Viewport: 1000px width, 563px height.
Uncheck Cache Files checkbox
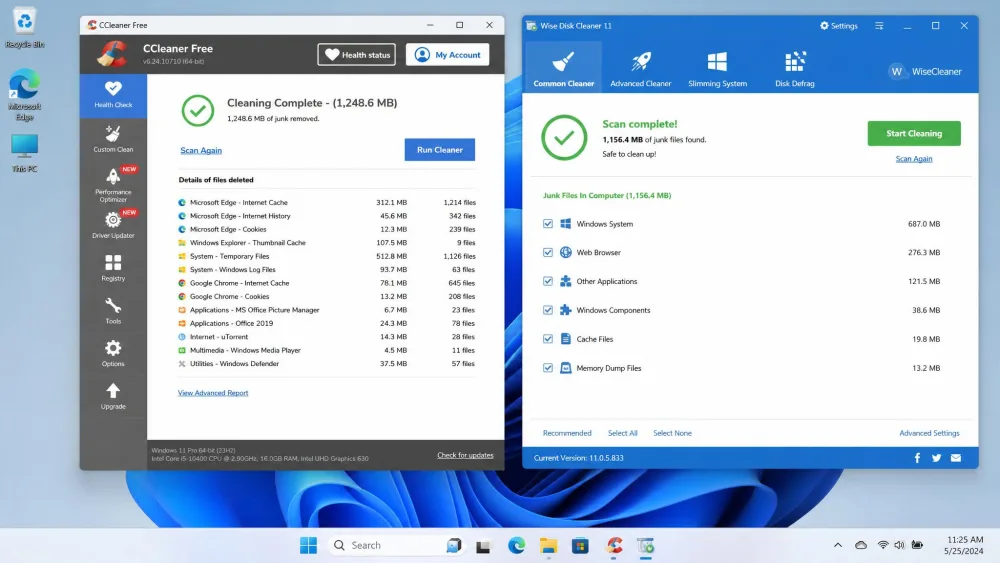(548, 339)
